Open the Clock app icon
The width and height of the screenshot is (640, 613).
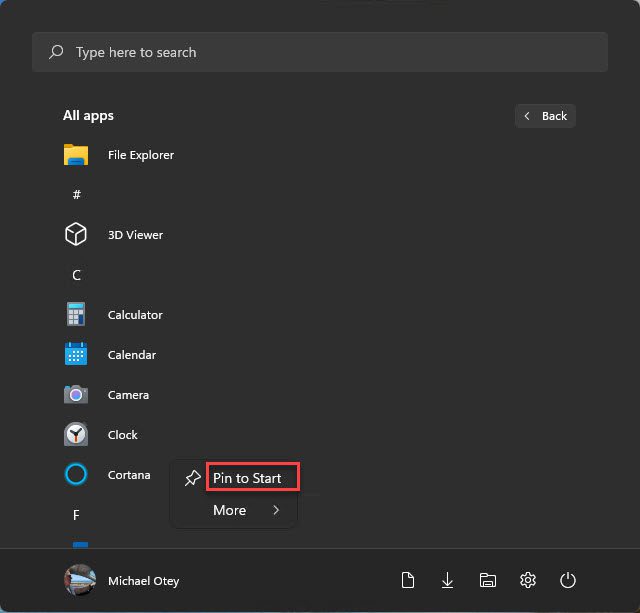coord(76,434)
